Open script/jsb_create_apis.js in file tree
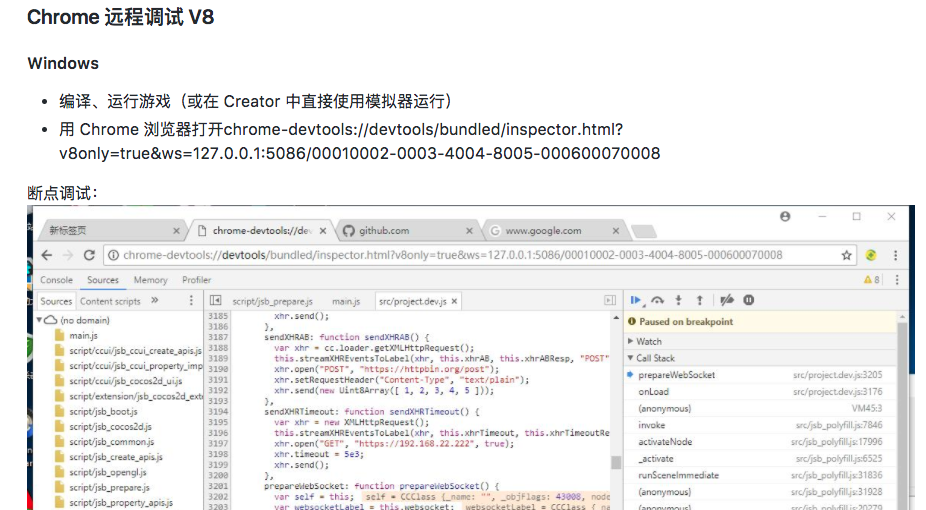This screenshot has height=510, width=926. coord(115,457)
